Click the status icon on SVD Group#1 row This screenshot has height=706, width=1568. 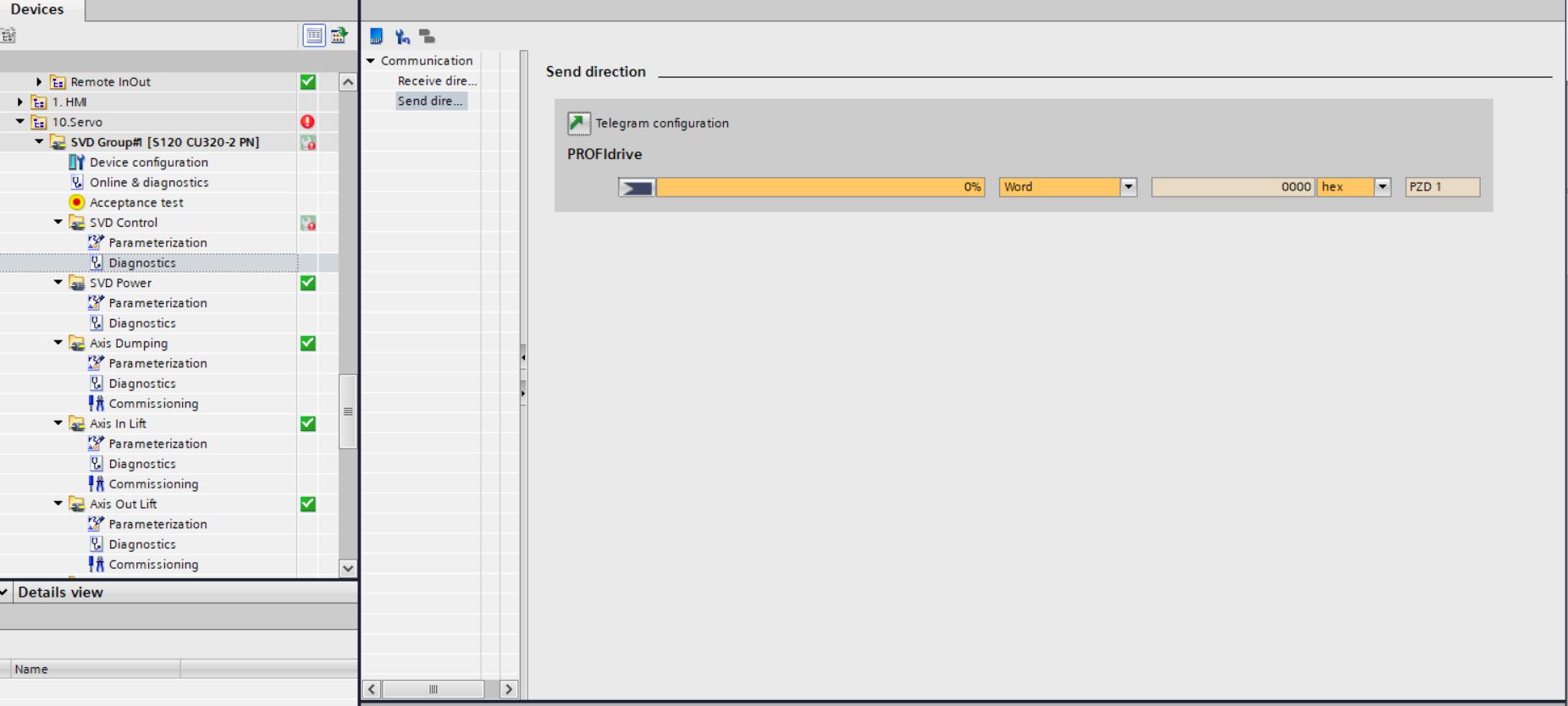308,142
